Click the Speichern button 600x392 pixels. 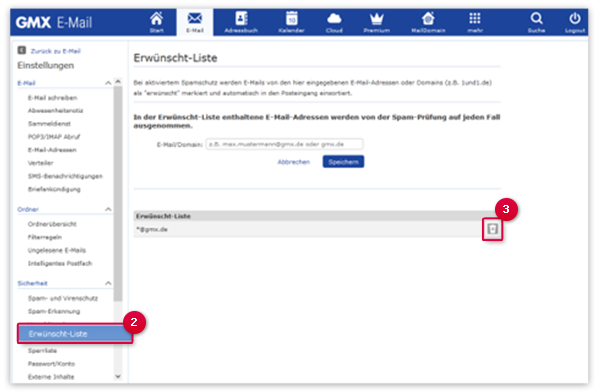pyautogui.click(x=343, y=162)
